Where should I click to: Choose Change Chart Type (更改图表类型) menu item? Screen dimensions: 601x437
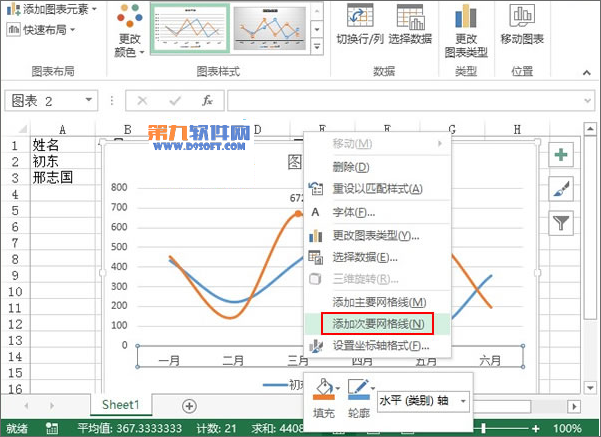(x=378, y=235)
